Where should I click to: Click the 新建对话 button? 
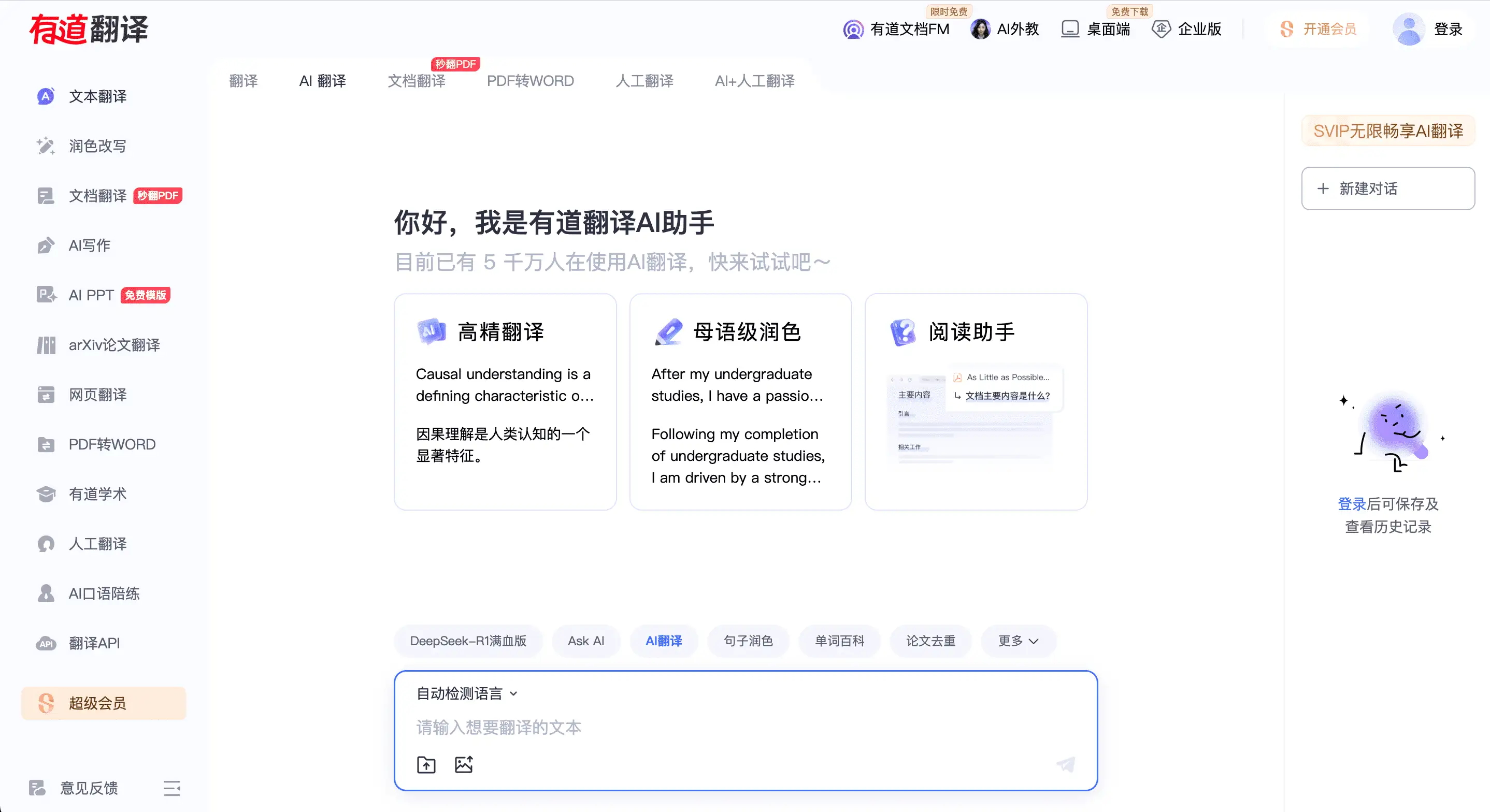click(x=1387, y=189)
